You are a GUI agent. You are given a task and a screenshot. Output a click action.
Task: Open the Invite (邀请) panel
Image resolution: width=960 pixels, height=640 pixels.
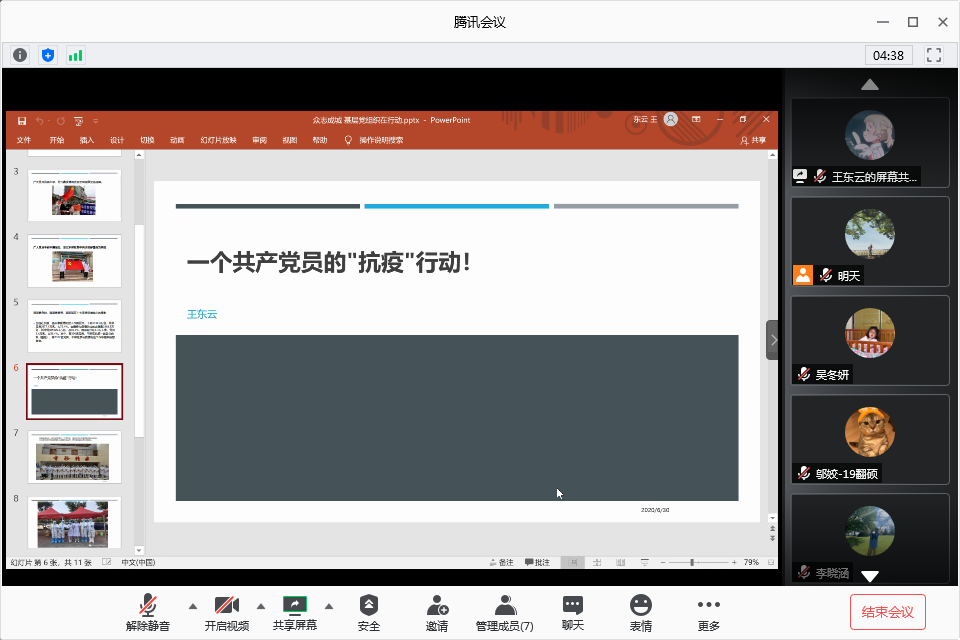pos(437,612)
